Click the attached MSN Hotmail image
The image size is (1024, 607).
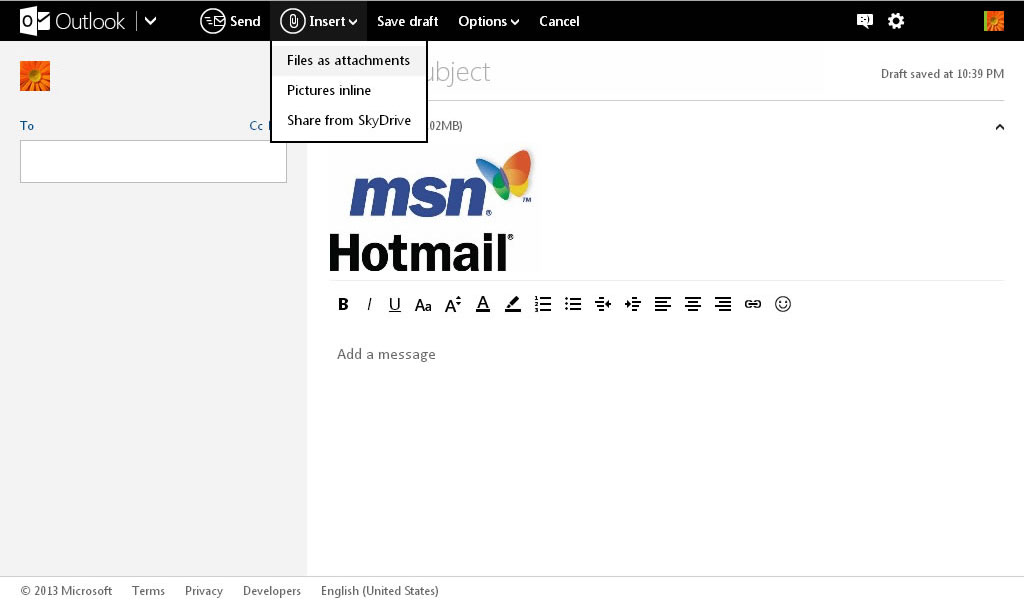tap(432, 210)
